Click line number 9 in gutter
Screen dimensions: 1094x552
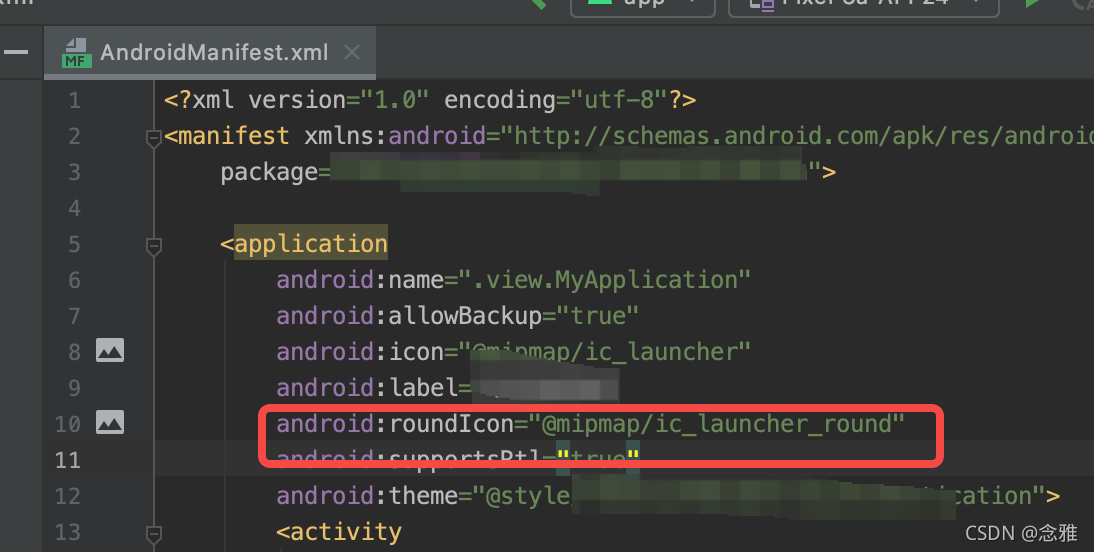click(x=74, y=388)
